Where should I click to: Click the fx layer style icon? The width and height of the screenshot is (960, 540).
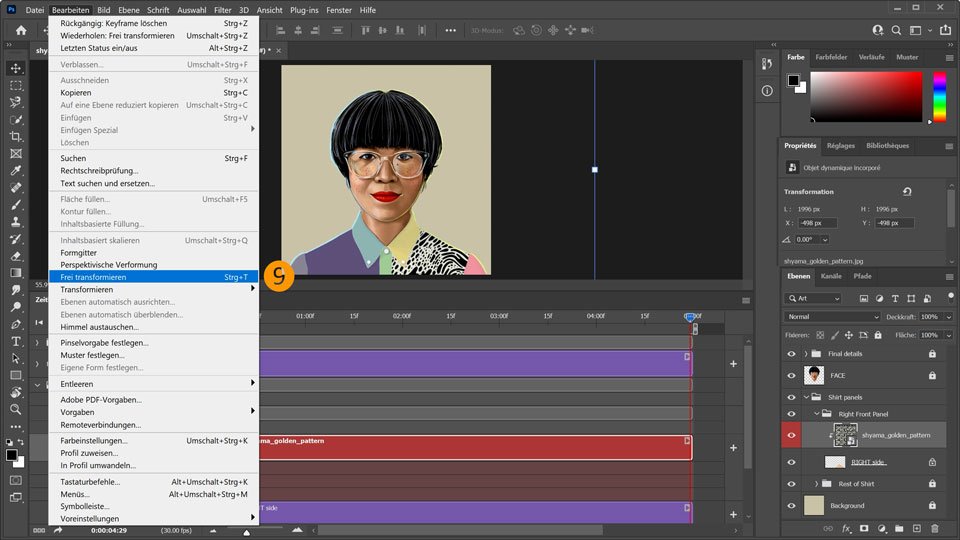coord(846,528)
